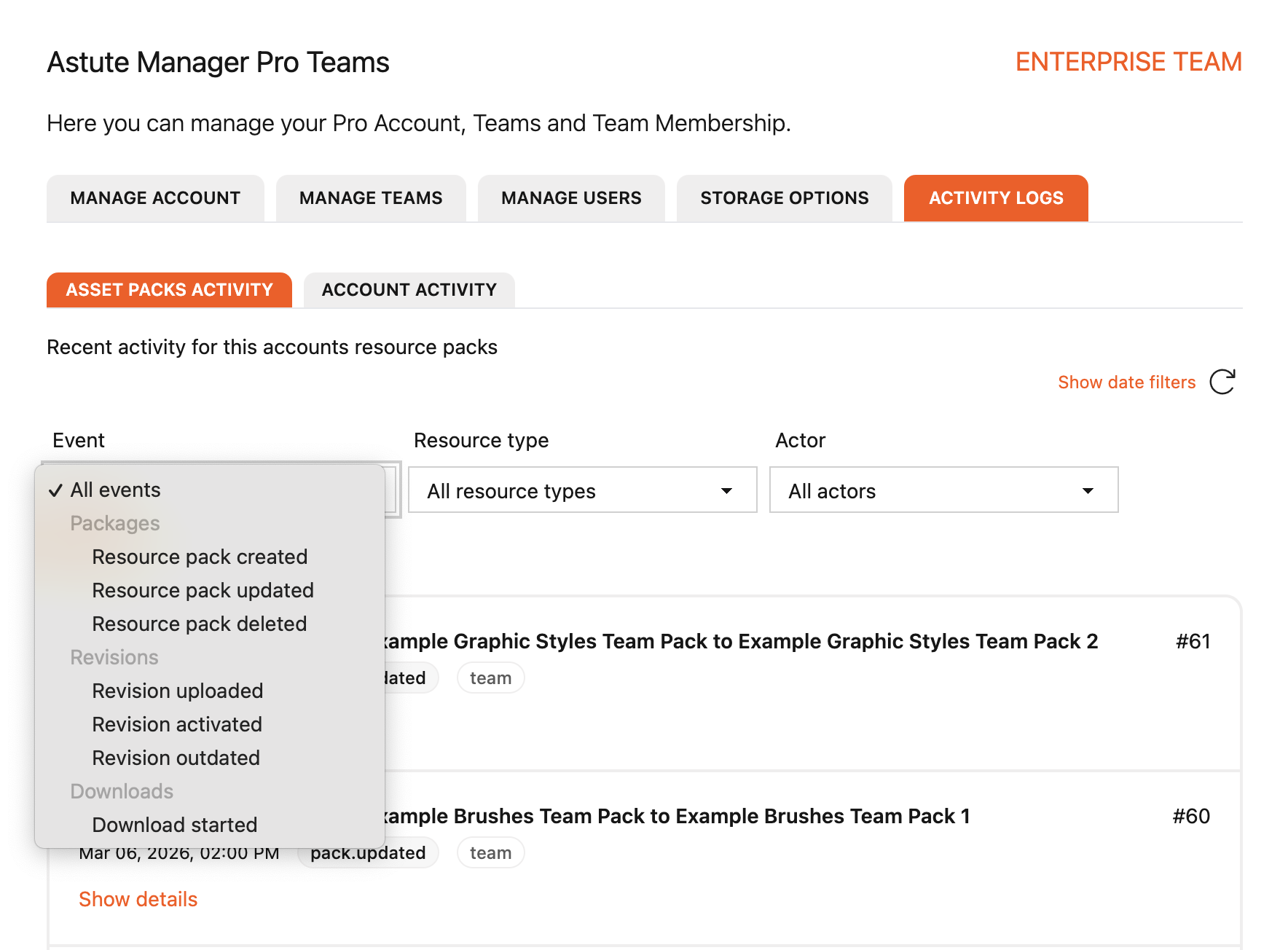The height and width of the screenshot is (950, 1288).
Task: Choose Resource pack updated event
Action: point(203,590)
